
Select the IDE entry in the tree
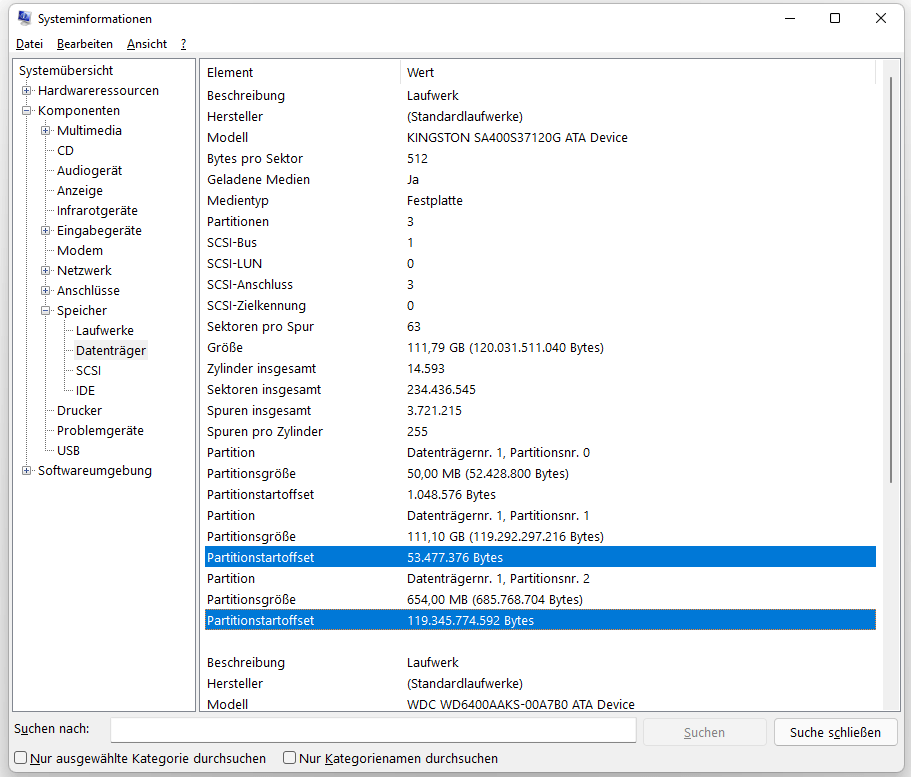coord(84,390)
